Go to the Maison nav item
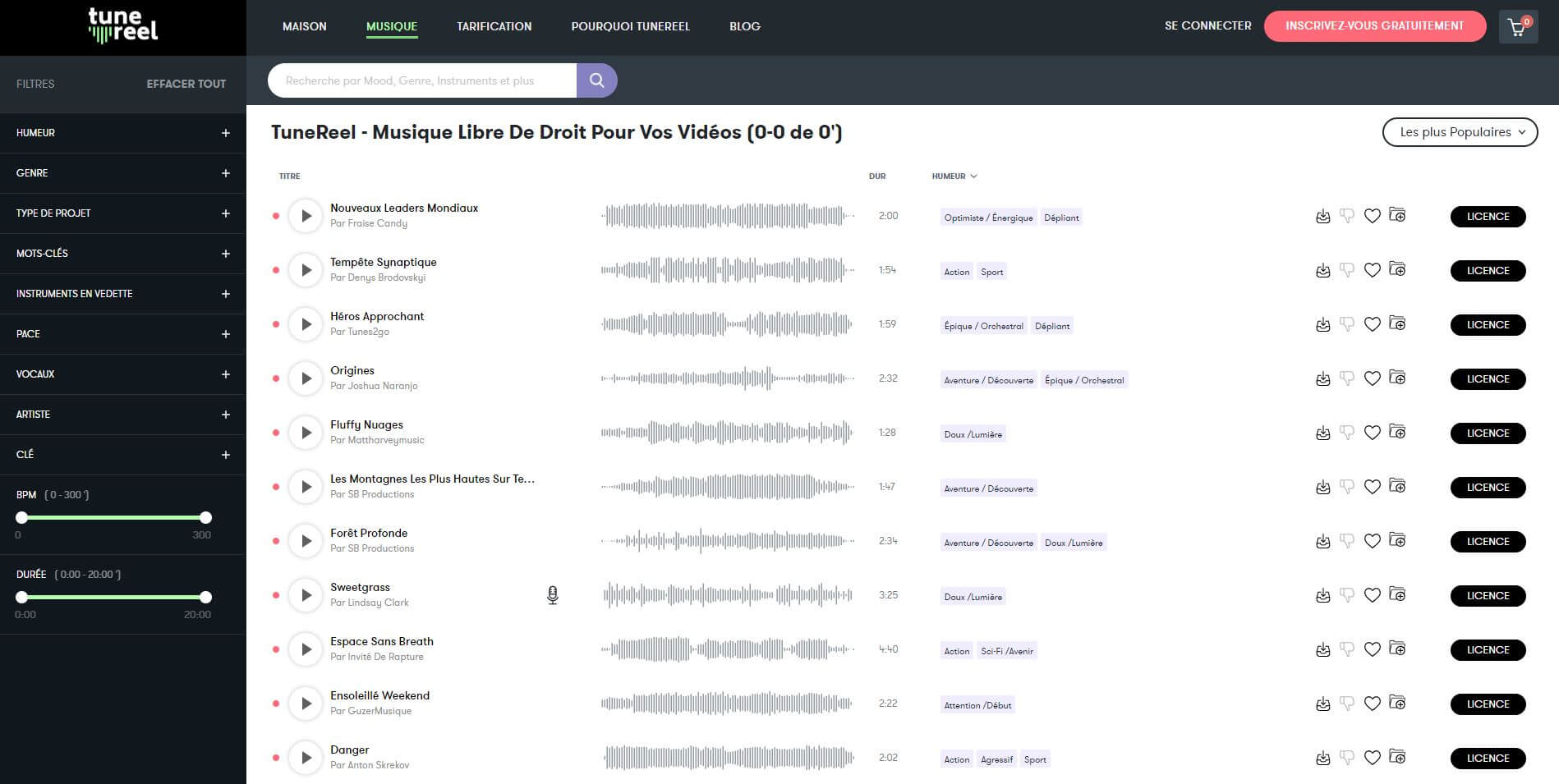The height and width of the screenshot is (784, 1559). click(x=305, y=26)
